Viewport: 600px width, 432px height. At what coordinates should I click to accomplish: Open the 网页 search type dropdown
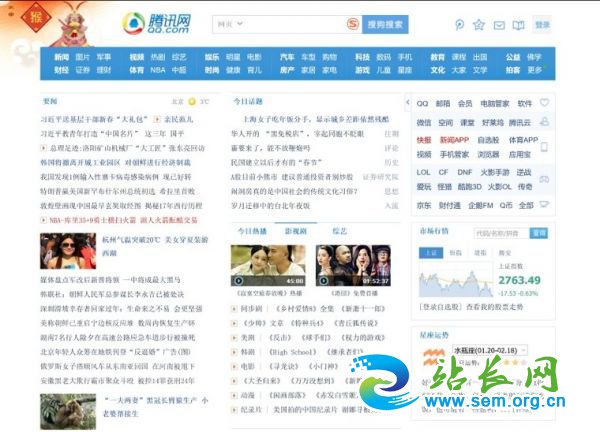click(x=230, y=24)
